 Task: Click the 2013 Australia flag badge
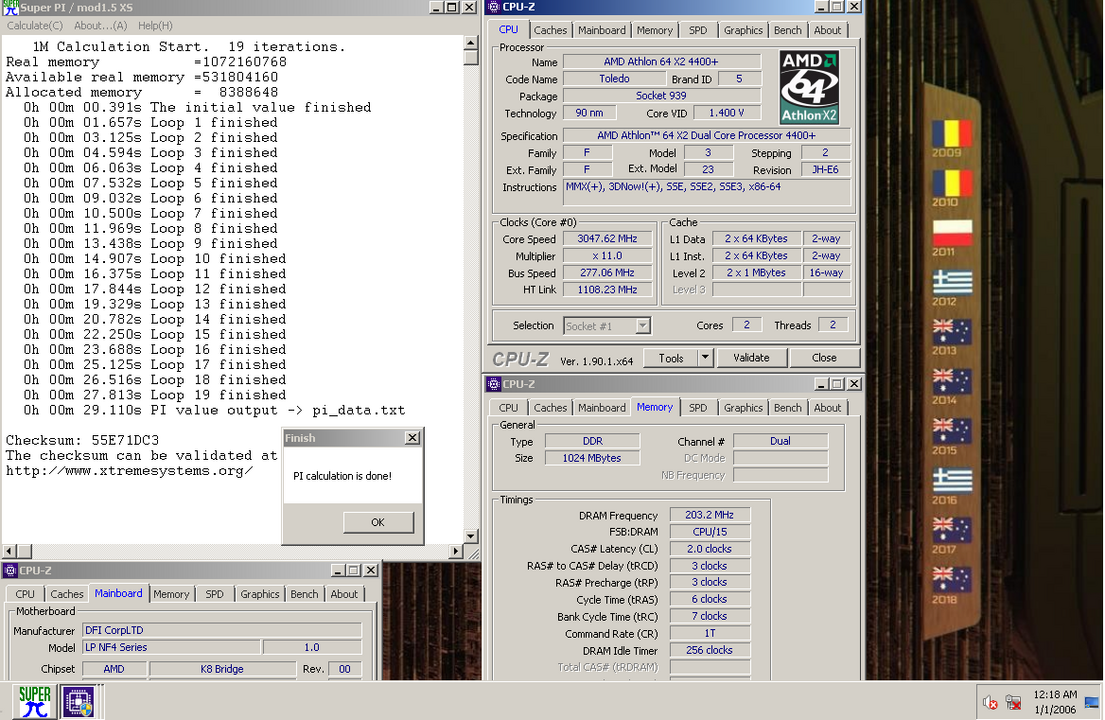pyautogui.click(x=952, y=333)
